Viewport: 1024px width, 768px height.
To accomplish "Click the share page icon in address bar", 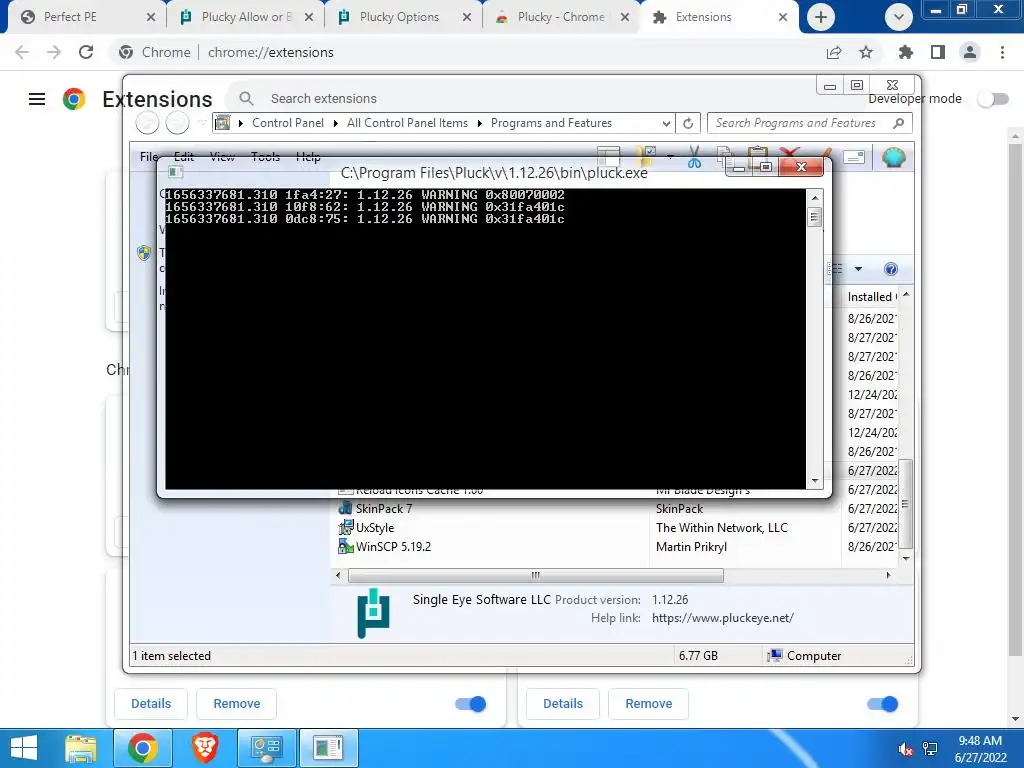I will click(x=834, y=52).
